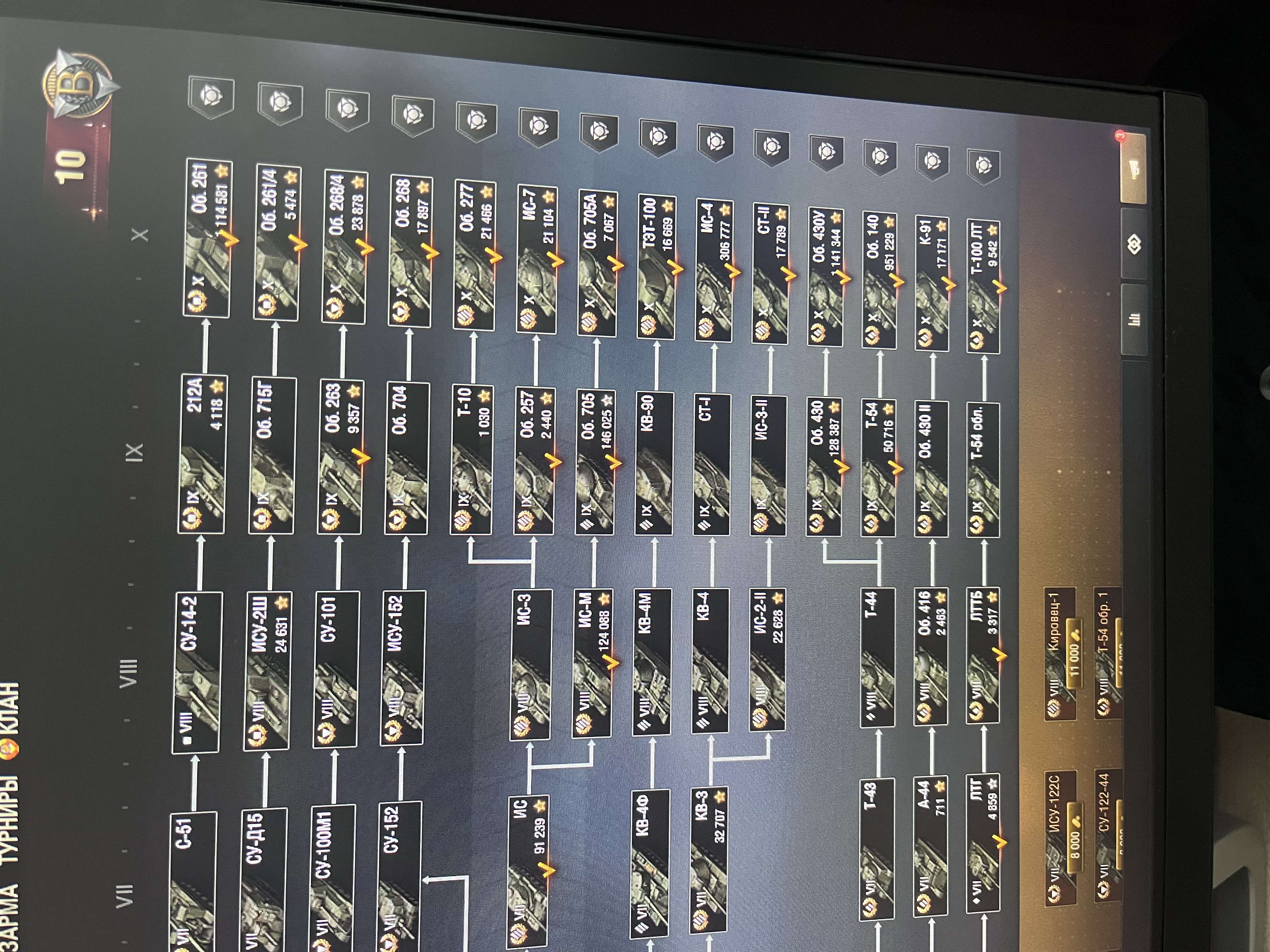The image size is (1270, 952).
Task: Open the blueprint icon beside Об. 261
Action: point(211,97)
